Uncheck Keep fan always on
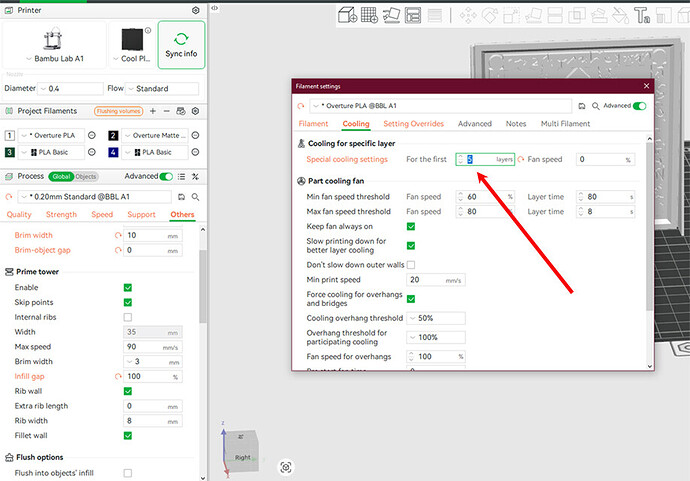This screenshot has width=690, height=481. [x=411, y=226]
